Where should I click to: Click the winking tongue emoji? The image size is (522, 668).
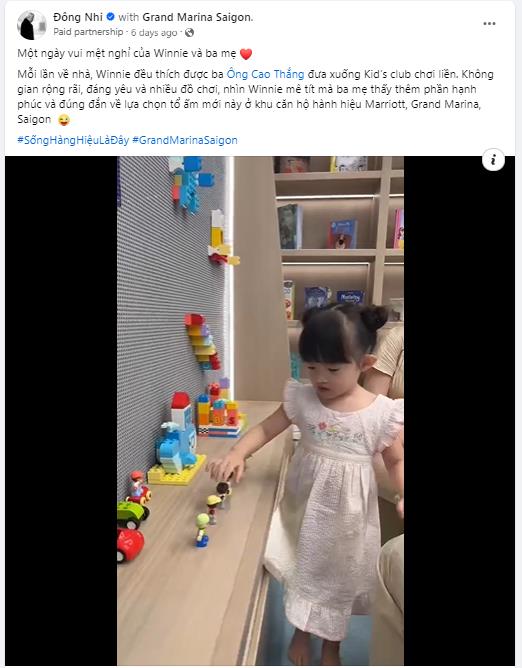click(x=63, y=120)
